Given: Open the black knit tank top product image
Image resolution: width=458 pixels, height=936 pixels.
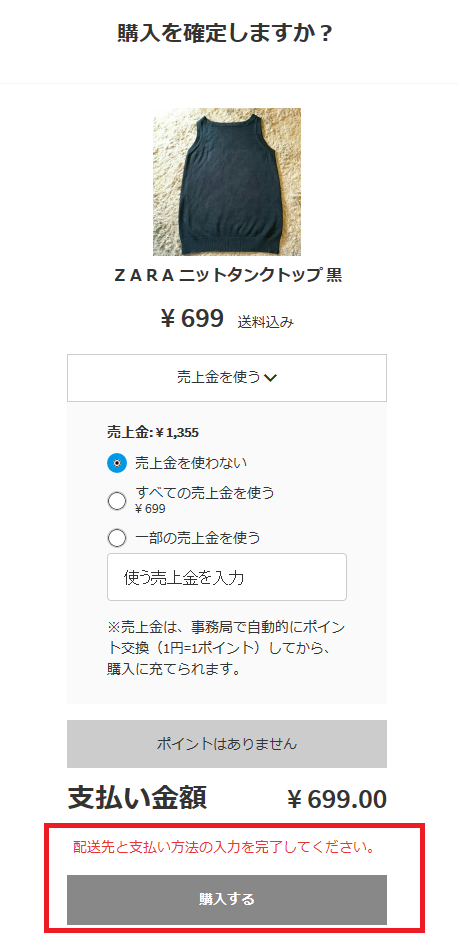Looking at the screenshot, I should pyautogui.click(x=227, y=182).
